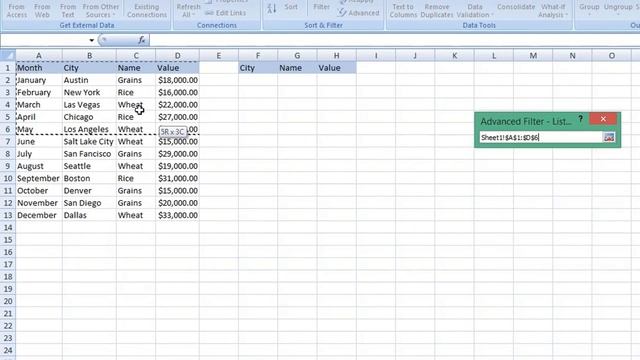Click the cell containing New York
Viewport: 640px width, 360px height.
89,92
